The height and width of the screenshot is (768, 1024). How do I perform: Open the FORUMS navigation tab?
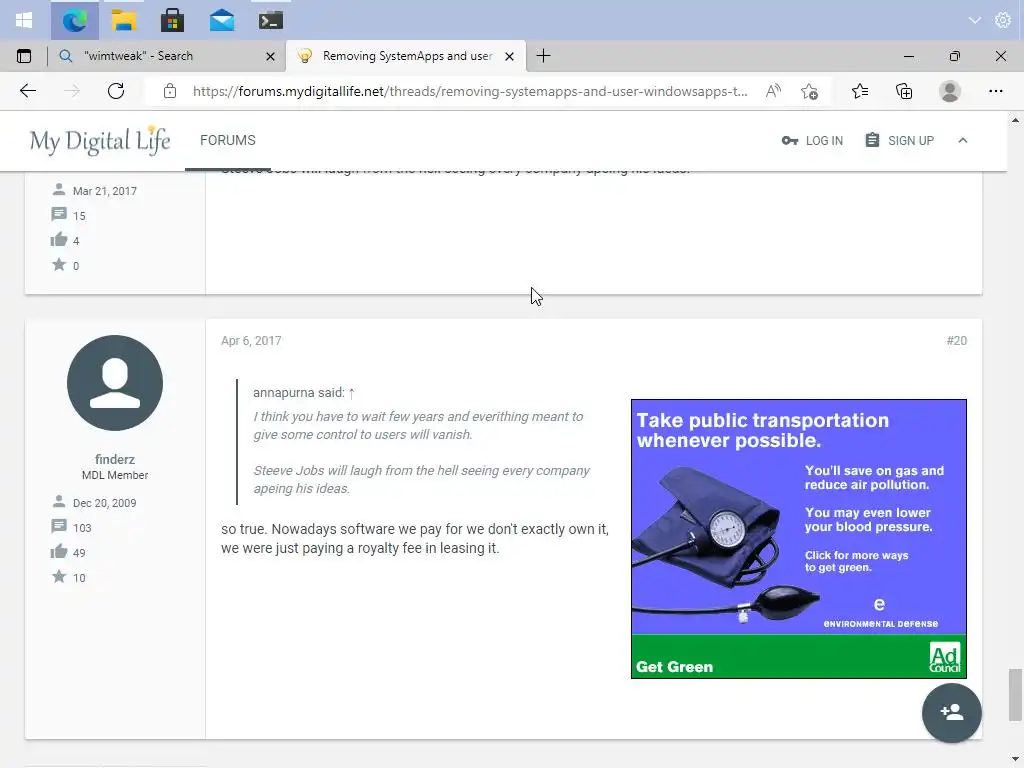pos(228,140)
